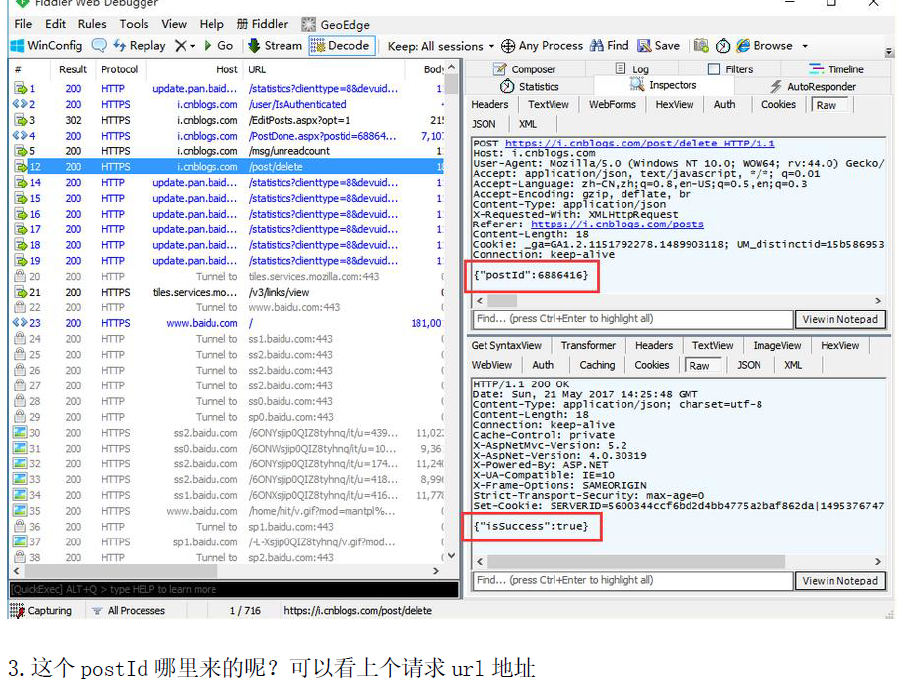Screen dimensions: 922x694
Task: Click the response Find input field
Action: tap(633, 581)
